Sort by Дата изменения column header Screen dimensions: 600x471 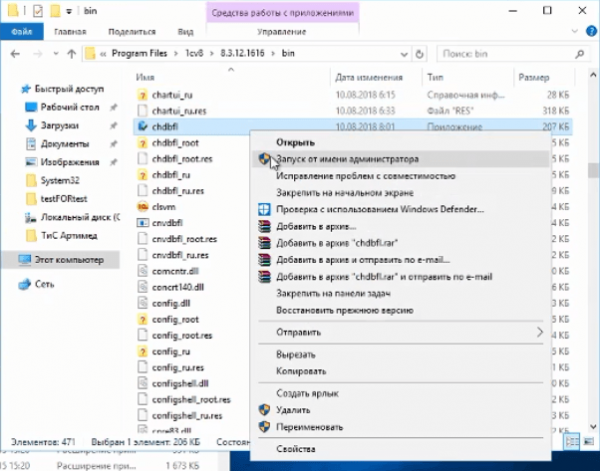point(369,77)
